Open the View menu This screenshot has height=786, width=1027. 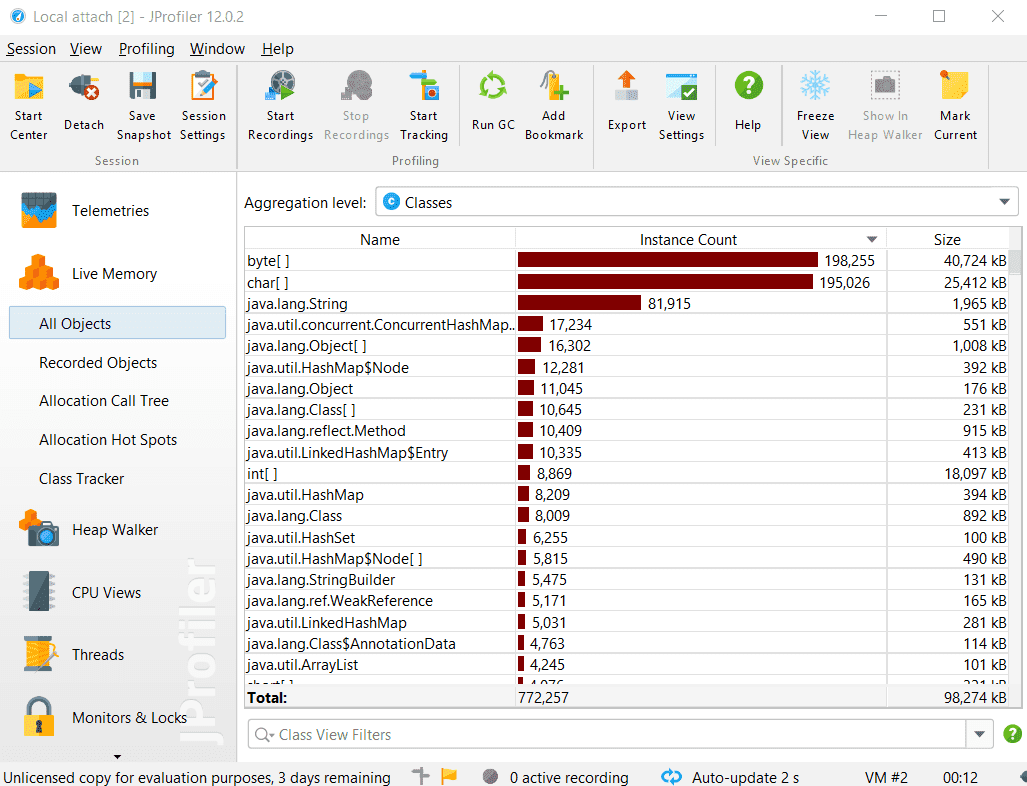(x=86, y=49)
